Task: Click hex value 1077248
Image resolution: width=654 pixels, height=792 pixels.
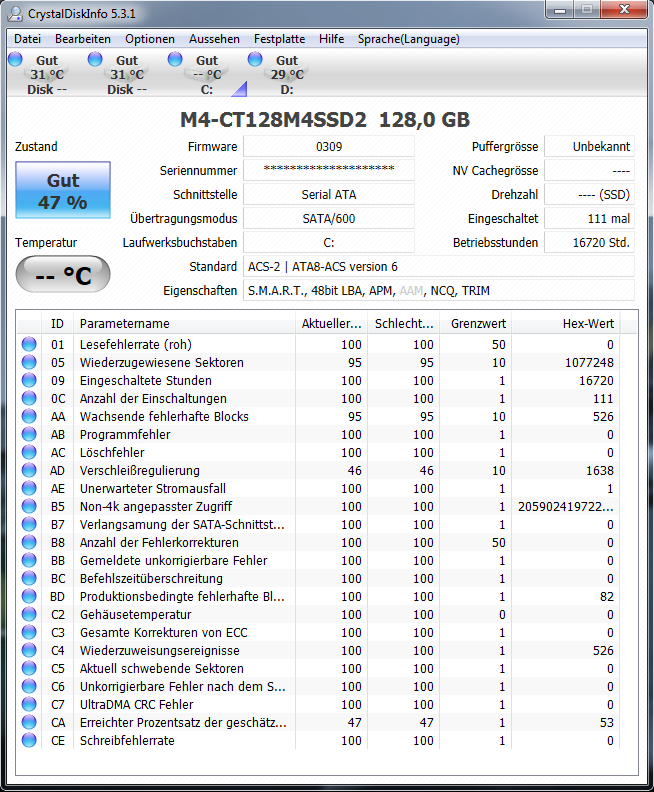Action: coord(589,362)
